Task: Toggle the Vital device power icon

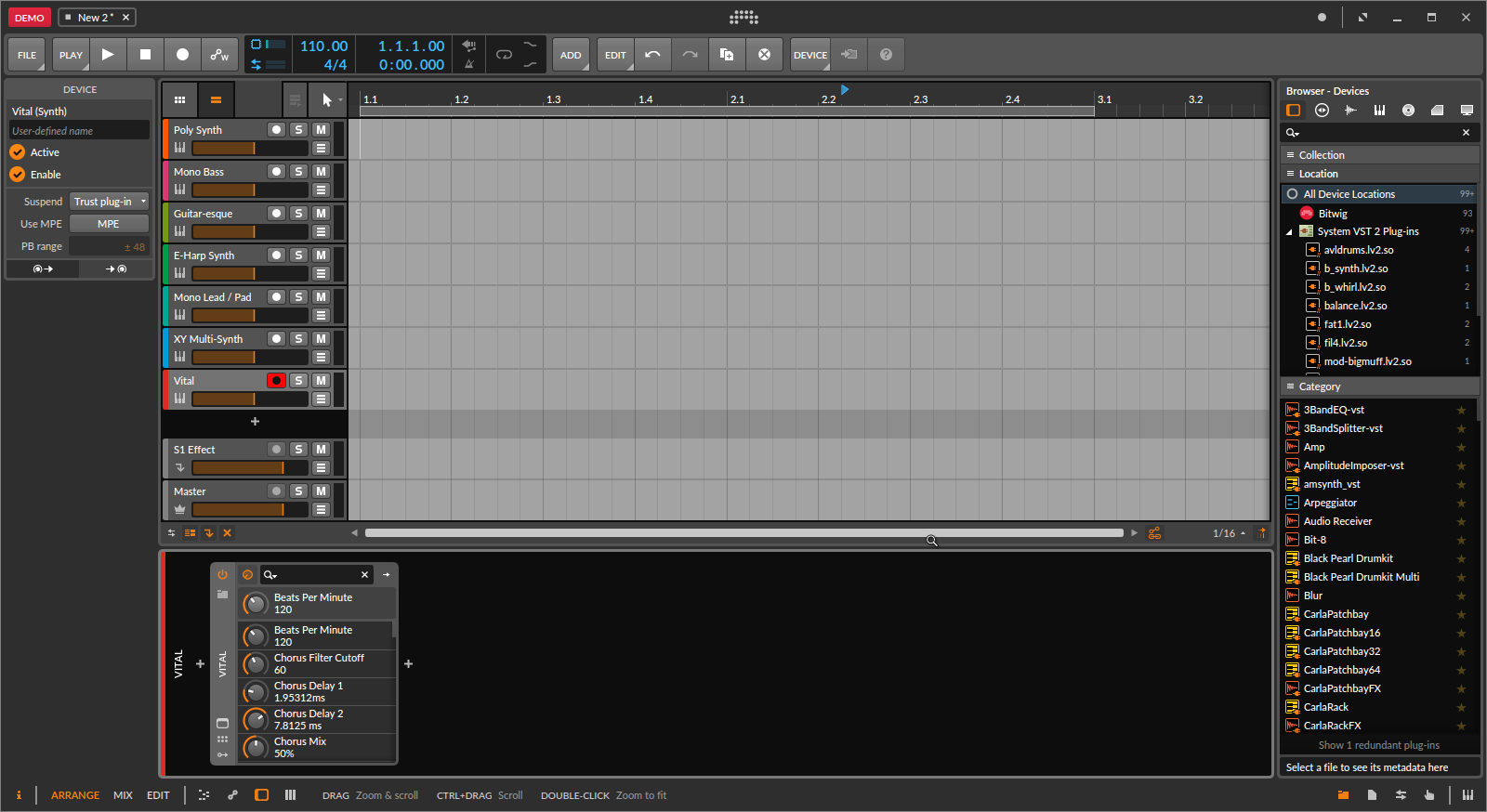Action: click(x=222, y=574)
